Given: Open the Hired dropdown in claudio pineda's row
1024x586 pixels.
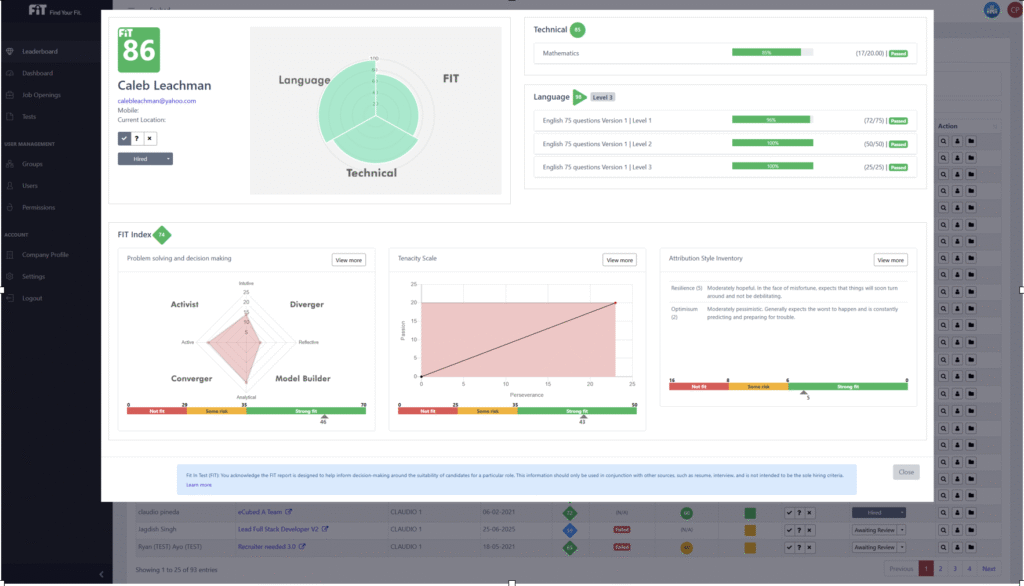Looking at the screenshot, I should (x=879, y=512).
